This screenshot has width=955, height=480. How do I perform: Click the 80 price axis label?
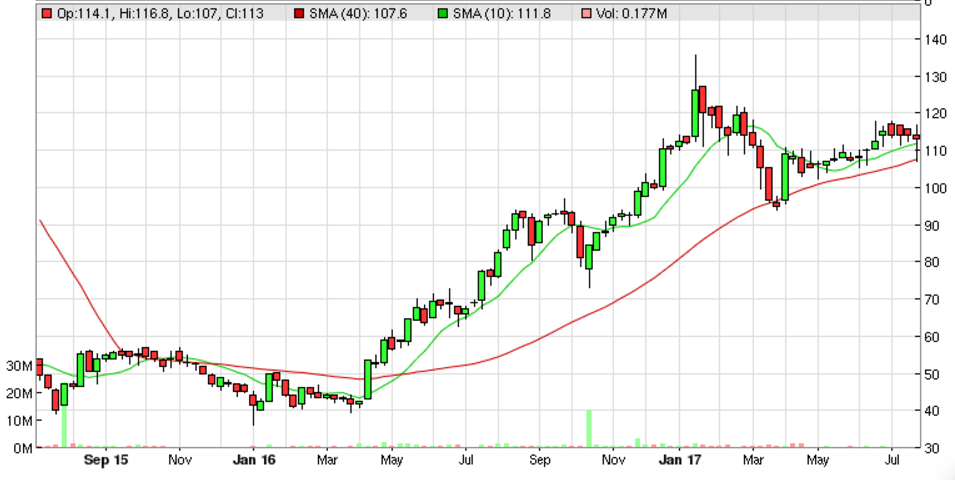pyautogui.click(x=932, y=263)
